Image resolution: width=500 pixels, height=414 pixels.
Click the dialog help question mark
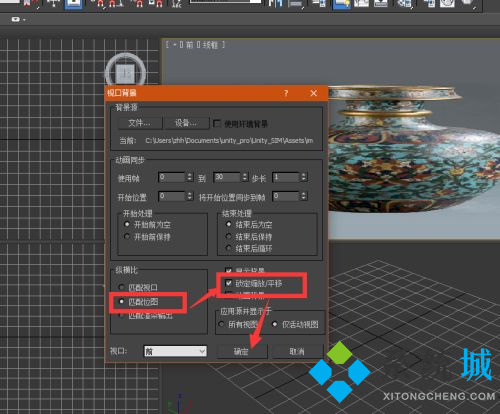tap(286, 93)
